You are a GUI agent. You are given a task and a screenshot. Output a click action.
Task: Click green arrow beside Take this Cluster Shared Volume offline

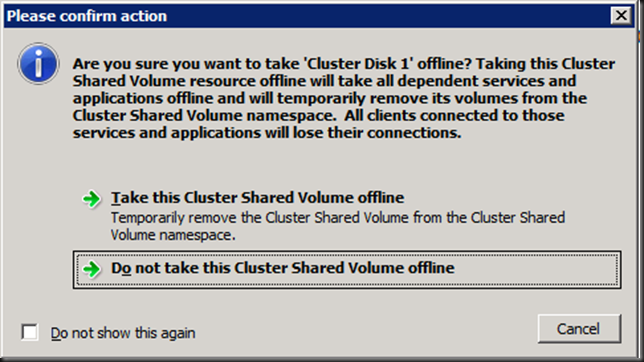[91, 199]
